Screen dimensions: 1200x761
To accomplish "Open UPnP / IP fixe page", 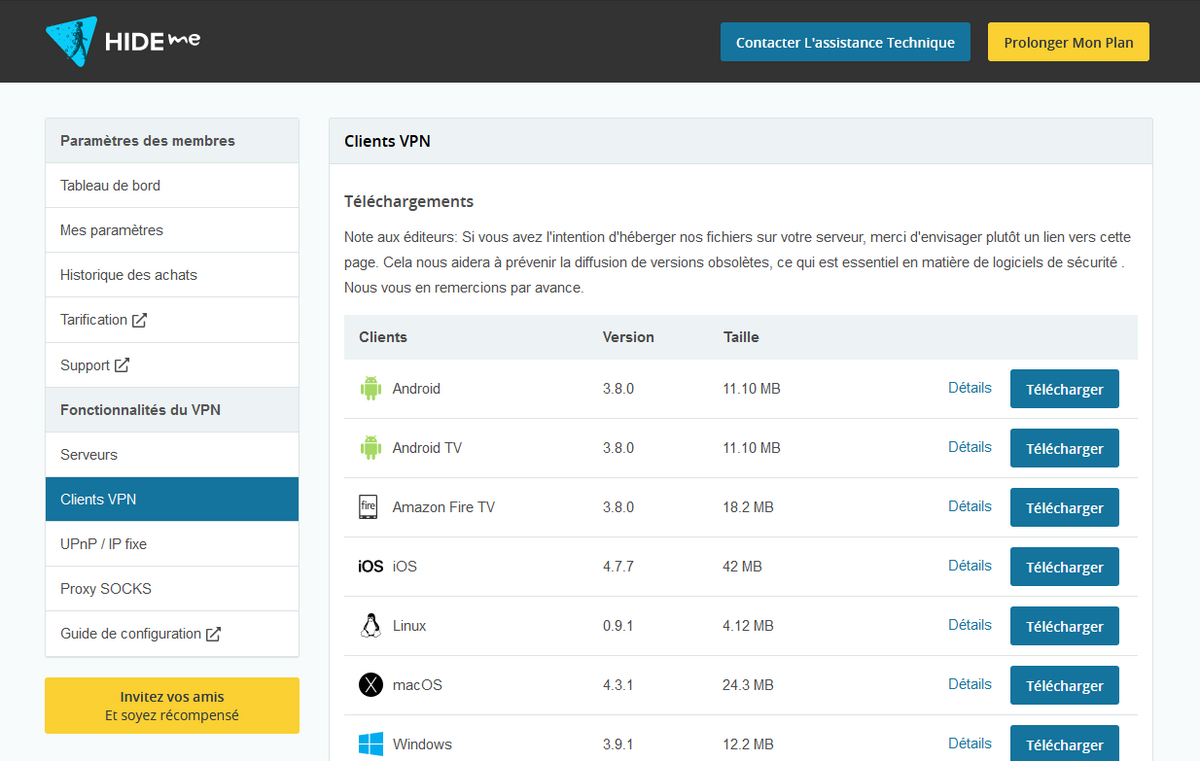I will [x=172, y=544].
